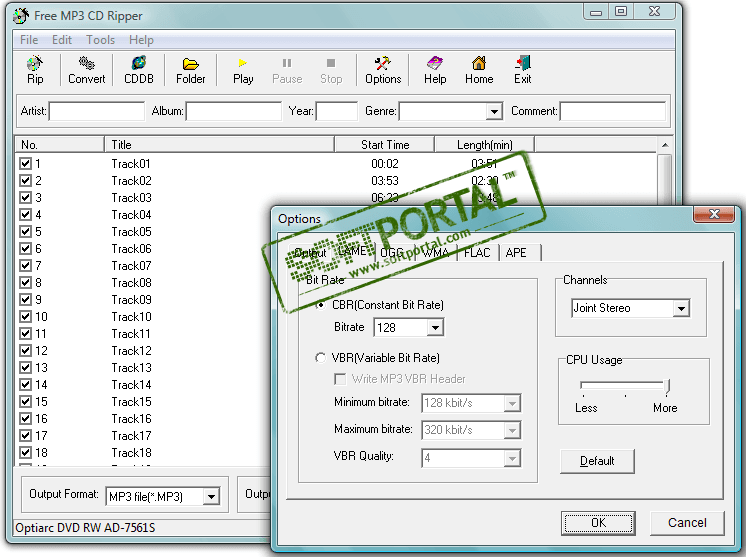Expand the Output Format dropdown

[x=211, y=497]
